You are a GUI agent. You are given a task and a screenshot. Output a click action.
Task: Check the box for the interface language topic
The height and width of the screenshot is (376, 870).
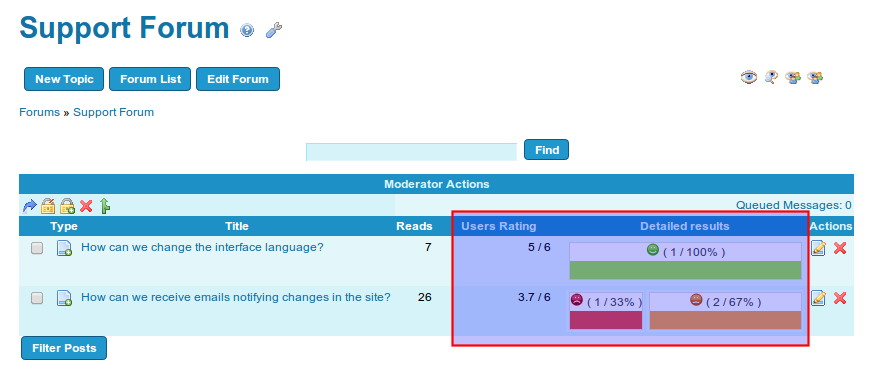click(x=37, y=248)
